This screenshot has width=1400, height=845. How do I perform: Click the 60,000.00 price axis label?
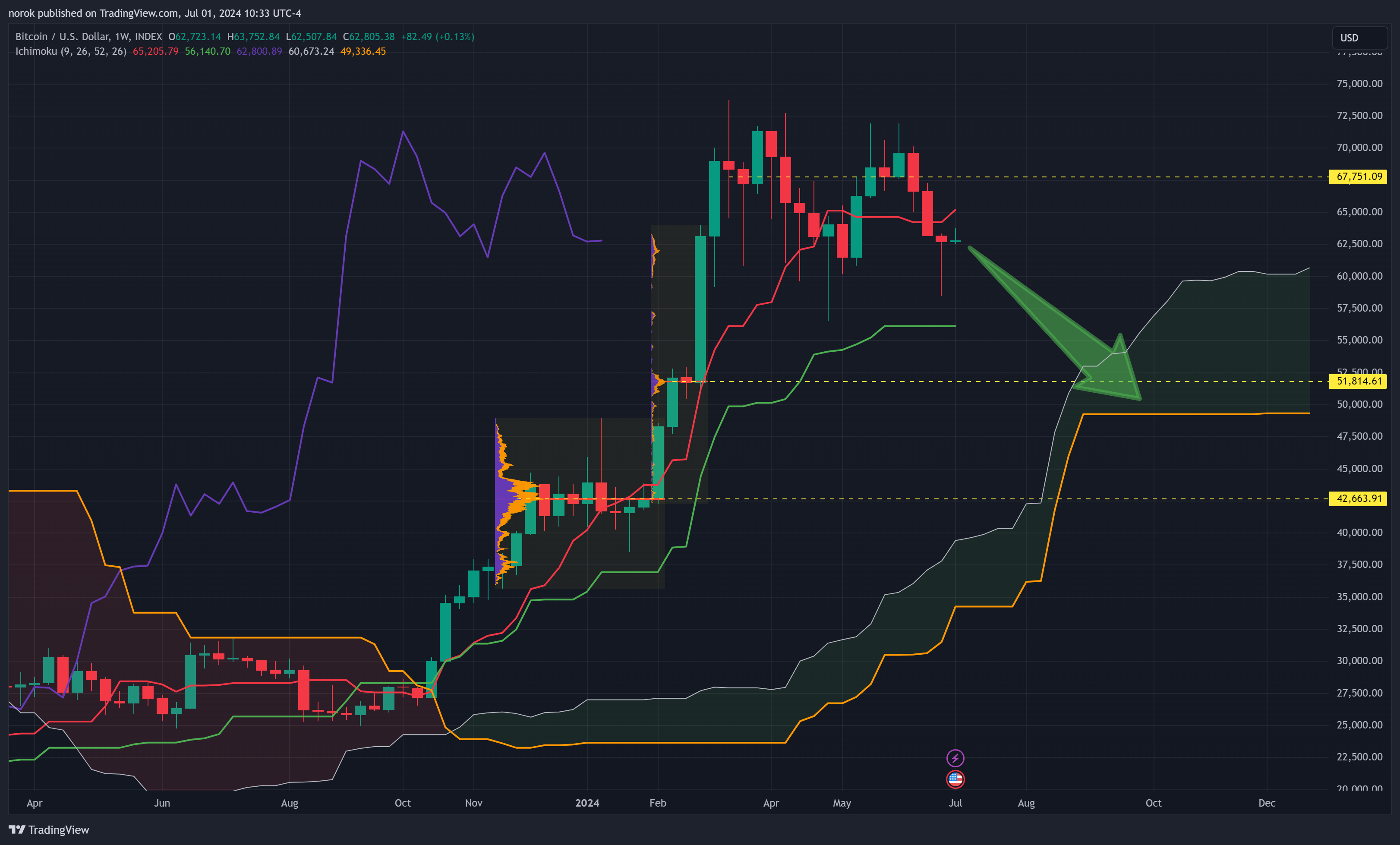(x=1359, y=276)
